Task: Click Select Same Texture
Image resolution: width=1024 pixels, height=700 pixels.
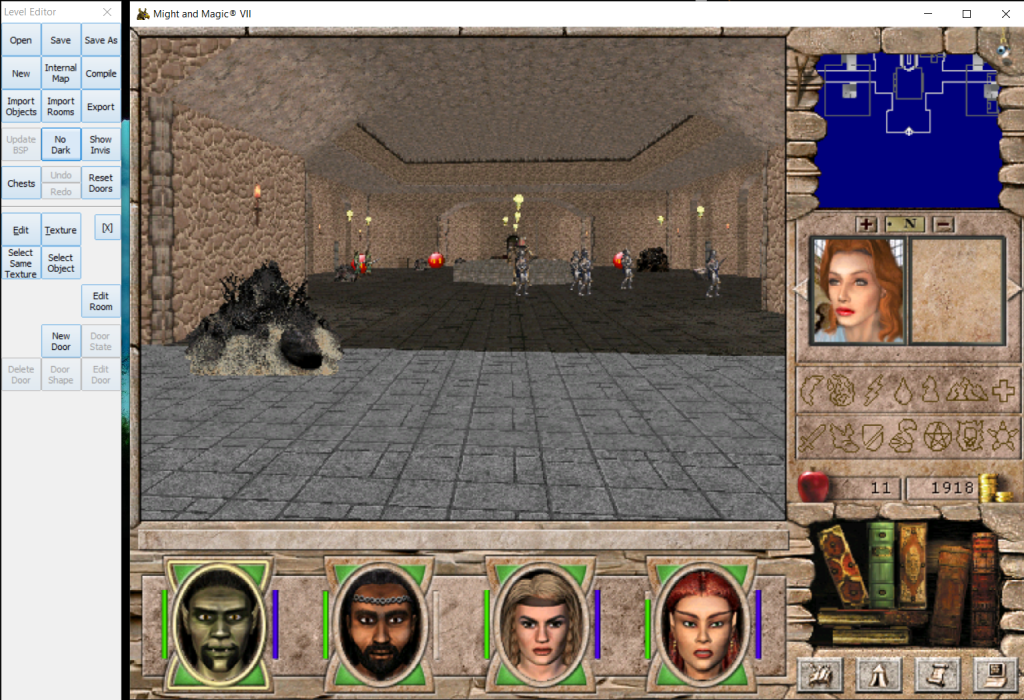Action: (21, 263)
